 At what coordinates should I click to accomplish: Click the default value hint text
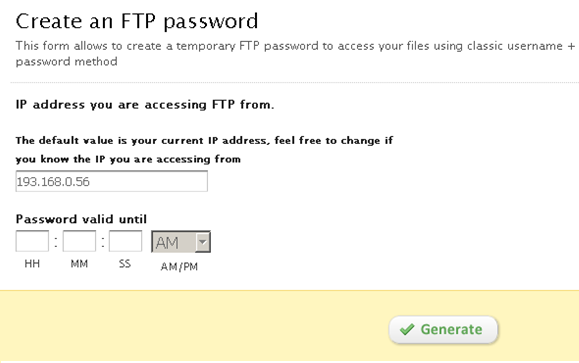[x=204, y=150]
